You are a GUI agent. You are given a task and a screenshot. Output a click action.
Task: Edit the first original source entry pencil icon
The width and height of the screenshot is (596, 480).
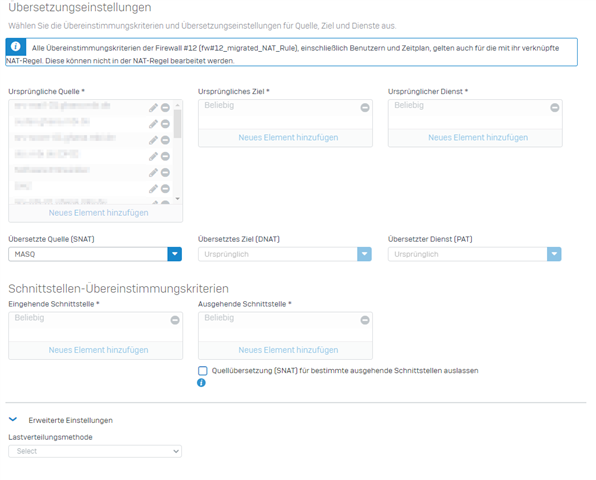coord(153,108)
